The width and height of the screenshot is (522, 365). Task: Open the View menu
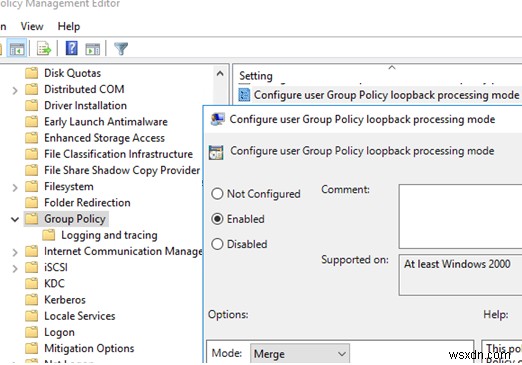point(32,26)
